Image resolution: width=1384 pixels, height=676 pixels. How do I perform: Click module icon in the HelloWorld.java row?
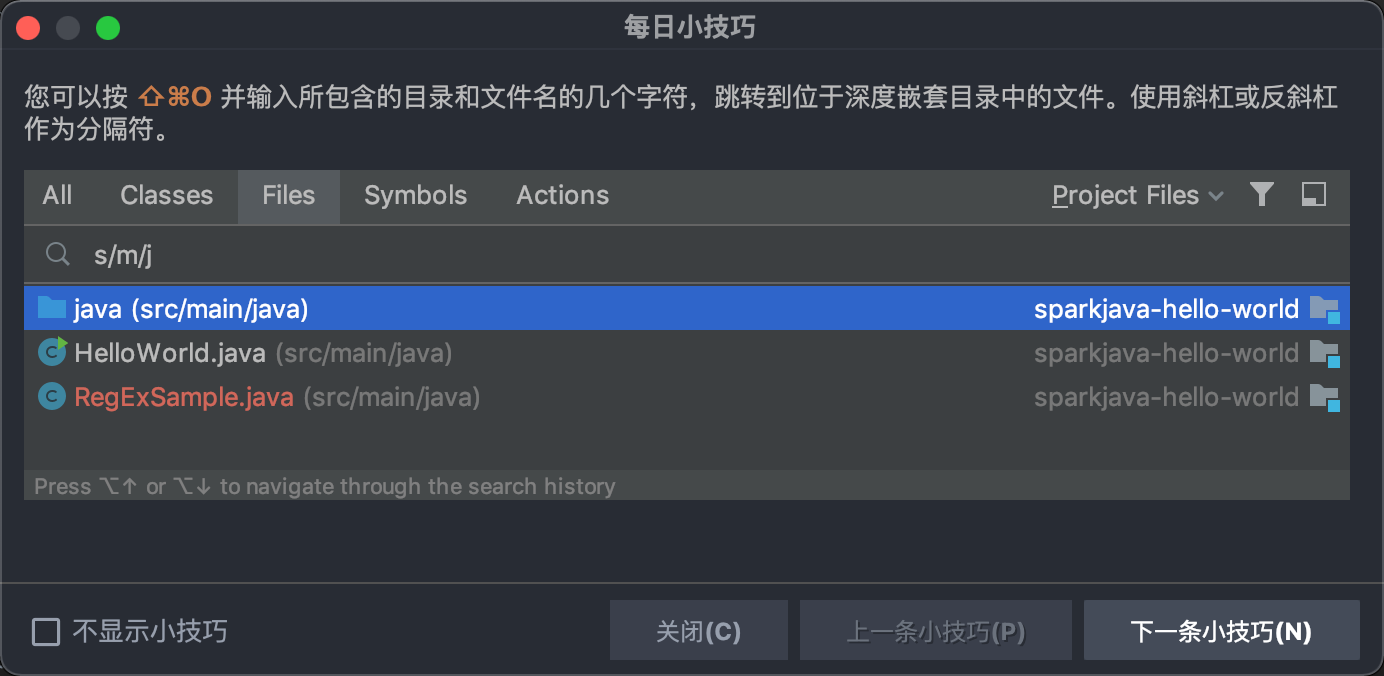pos(1324,353)
